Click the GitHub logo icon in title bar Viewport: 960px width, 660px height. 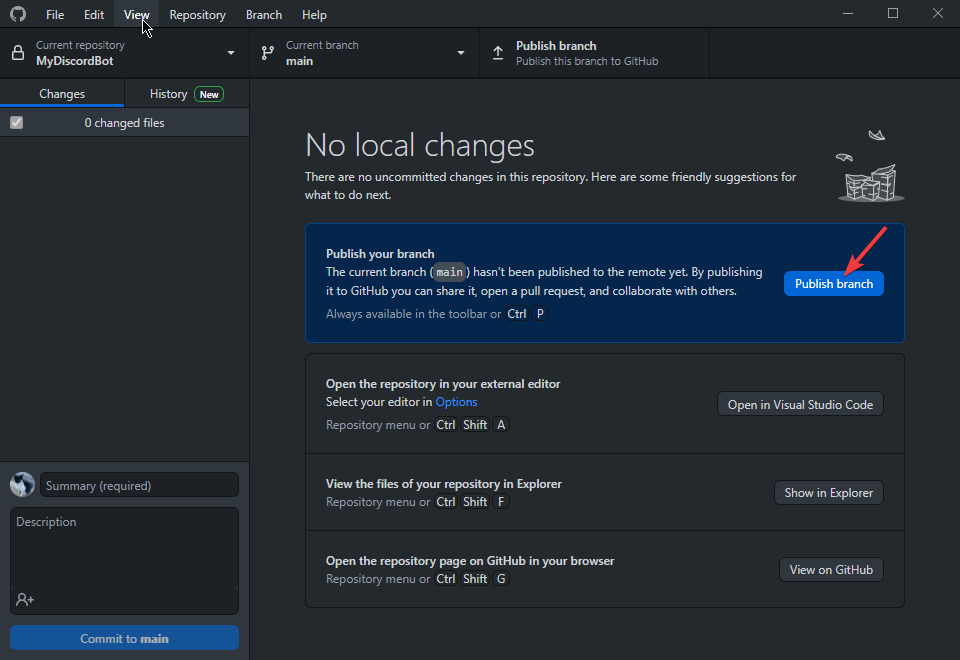click(x=18, y=14)
